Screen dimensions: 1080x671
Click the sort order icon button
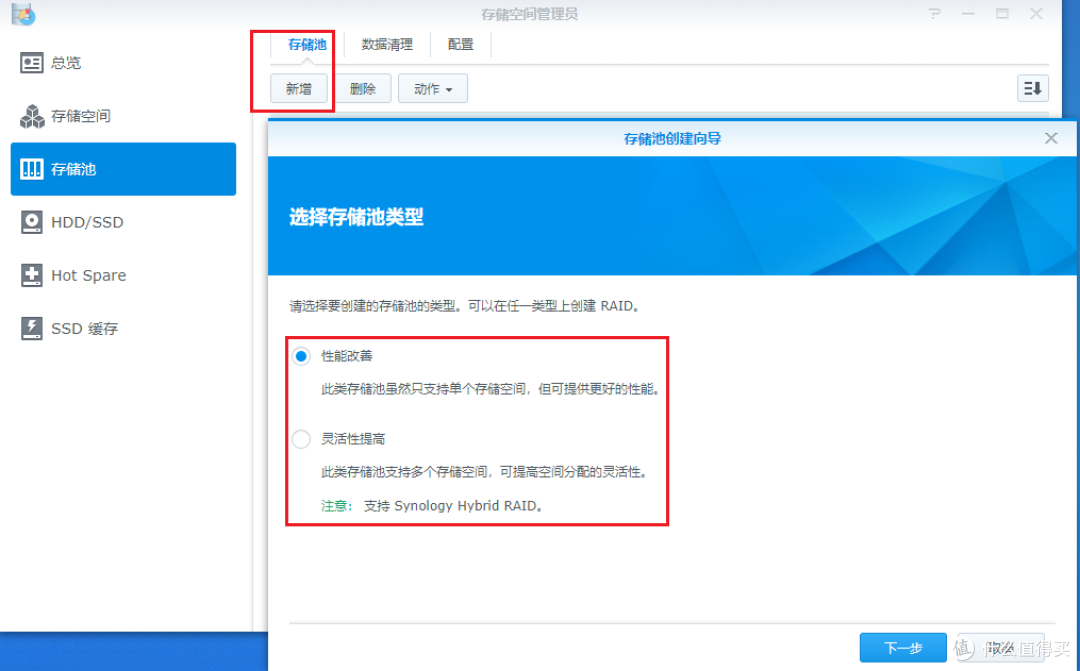tap(1032, 88)
